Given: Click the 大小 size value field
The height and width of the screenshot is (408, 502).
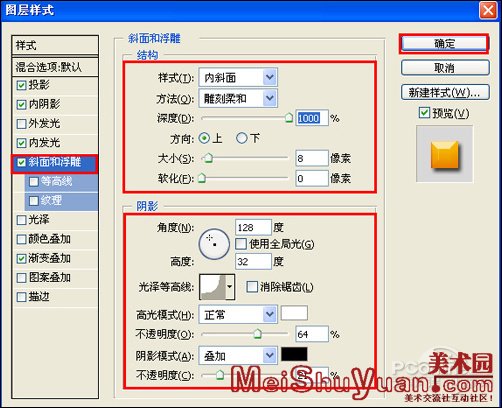Looking at the screenshot, I should (x=312, y=158).
